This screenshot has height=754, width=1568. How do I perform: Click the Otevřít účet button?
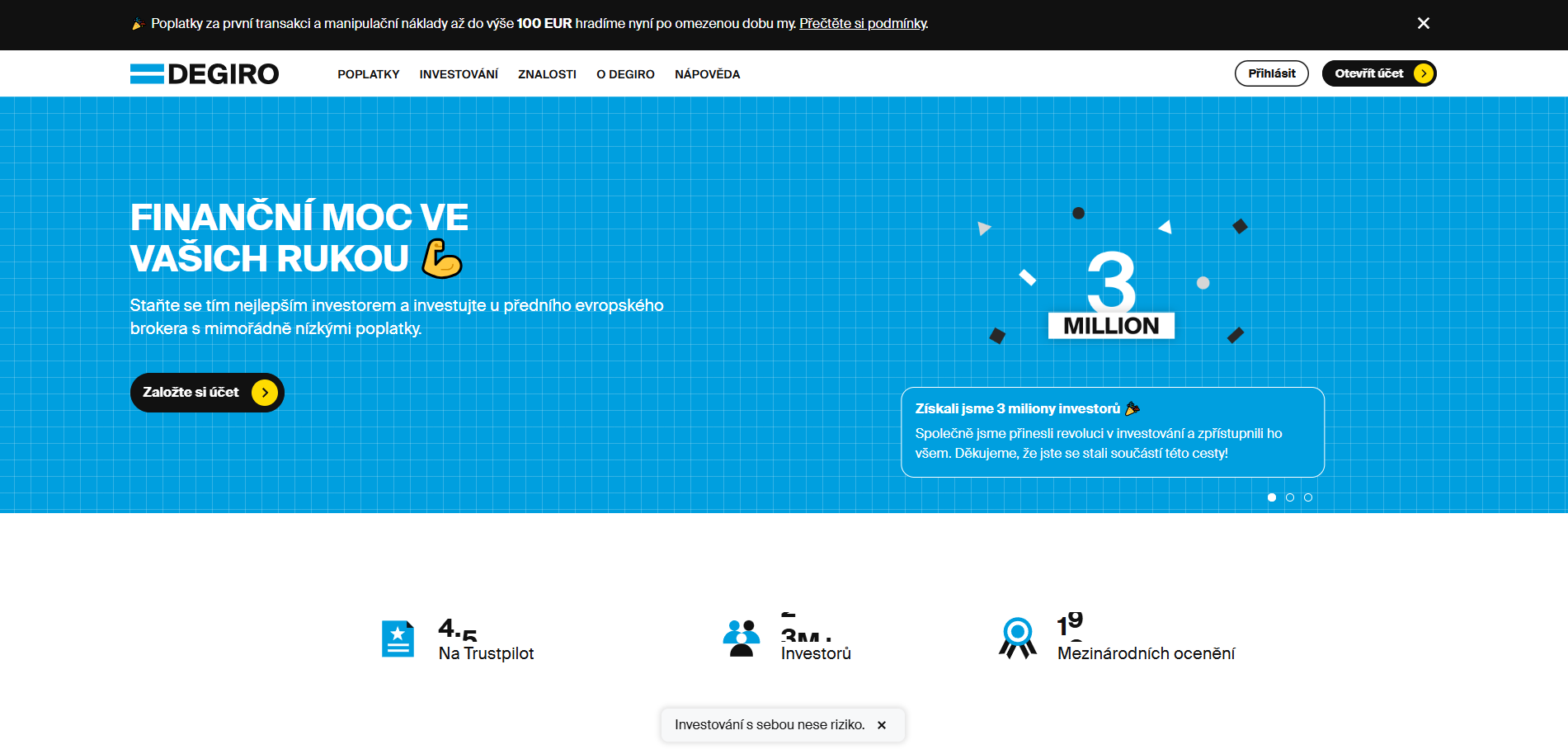click(x=1379, y=73)
